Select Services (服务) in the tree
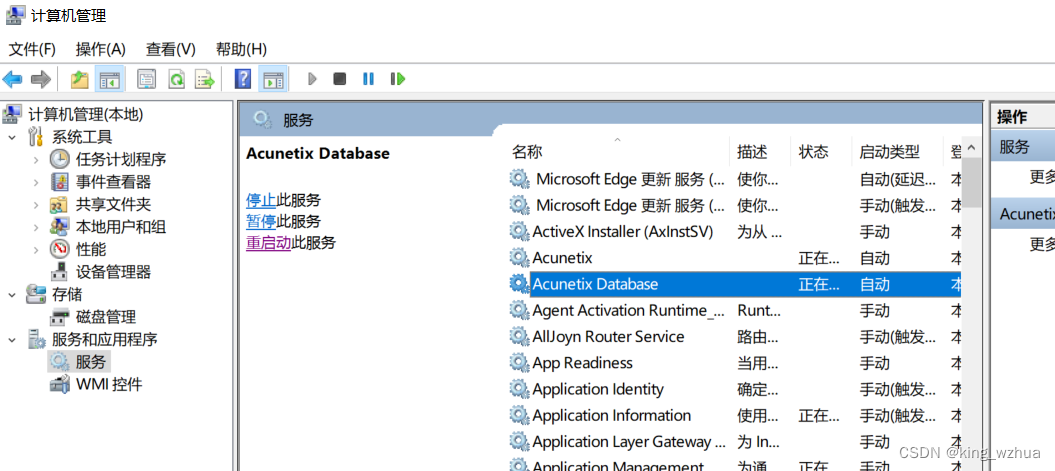This screenshot has height=471, width=1055. click(x=91, y=362)
